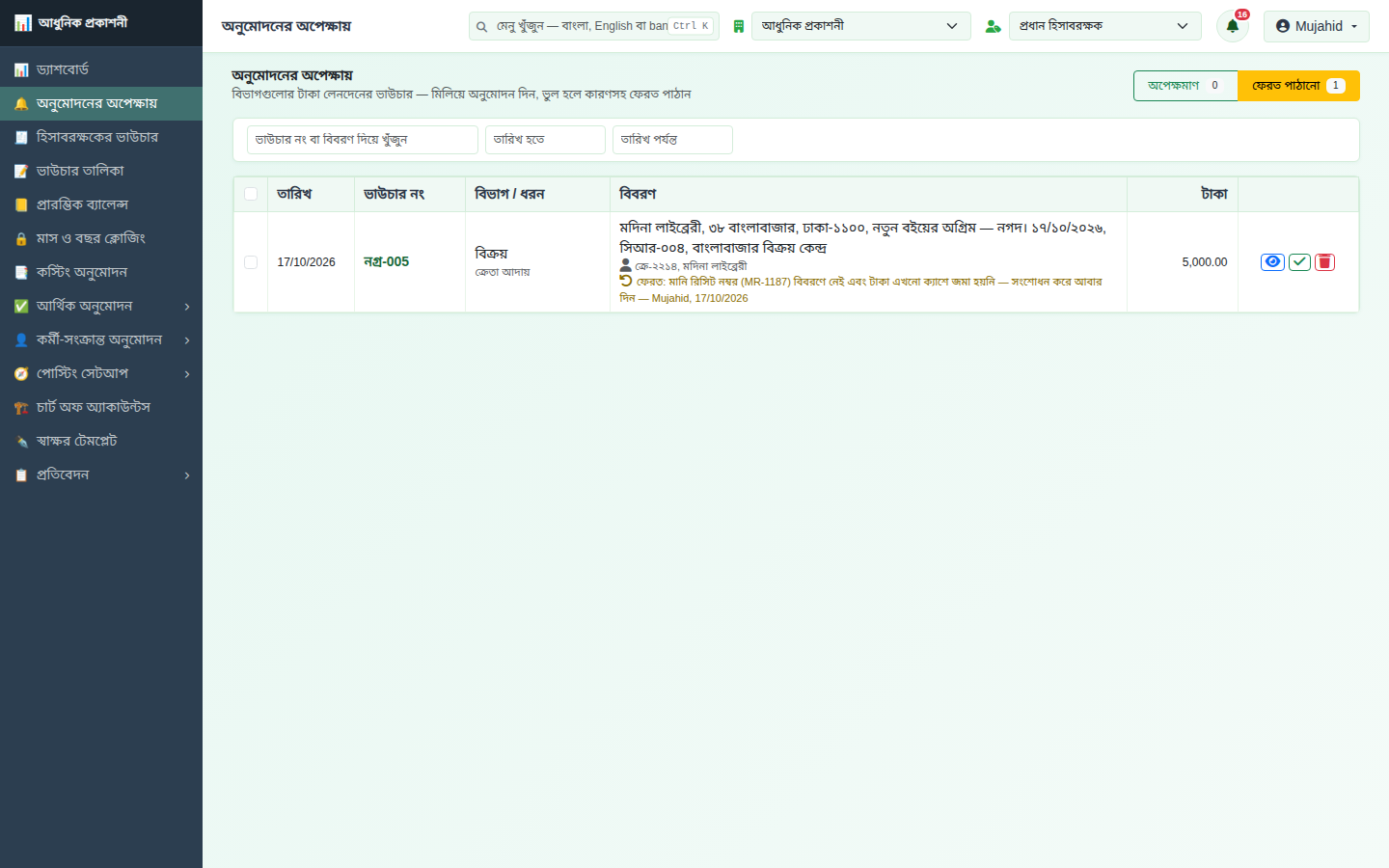Click the green user role icon

click(x=993, y=26)
